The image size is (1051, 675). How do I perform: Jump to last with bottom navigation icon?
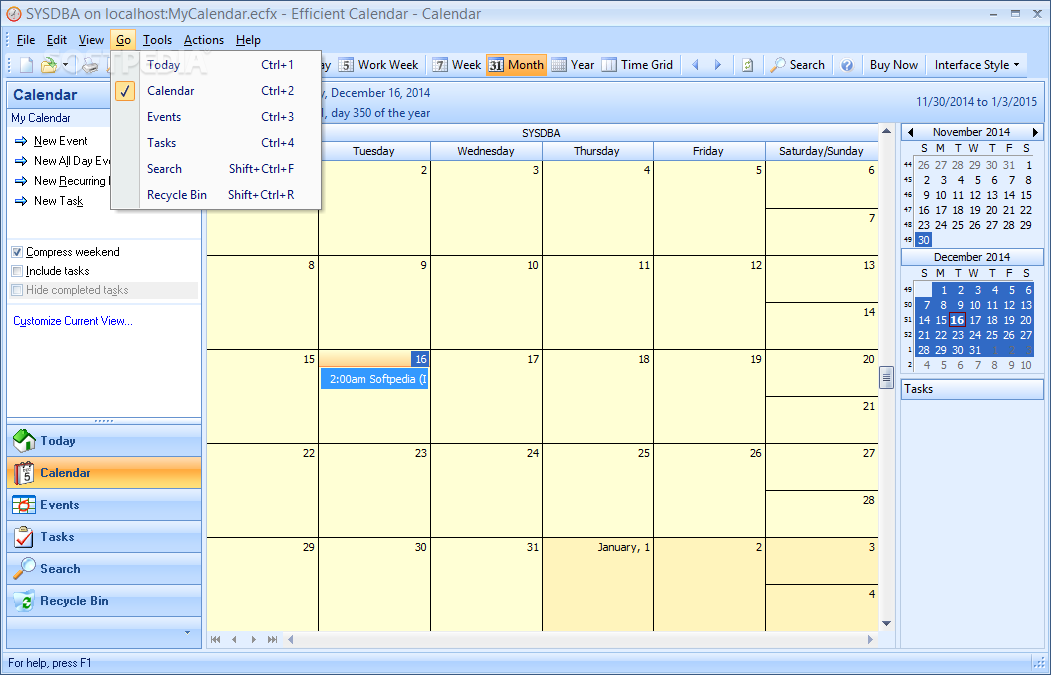pyautogui.click(x=272, y=639)
